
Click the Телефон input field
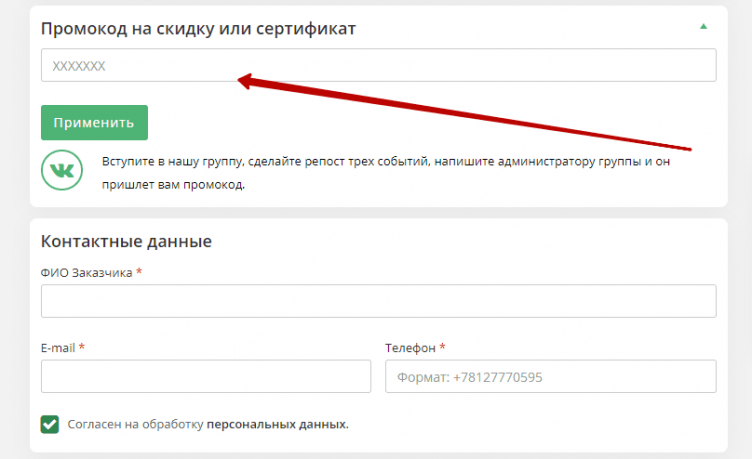pyautogui.click(x=551, y=377)
